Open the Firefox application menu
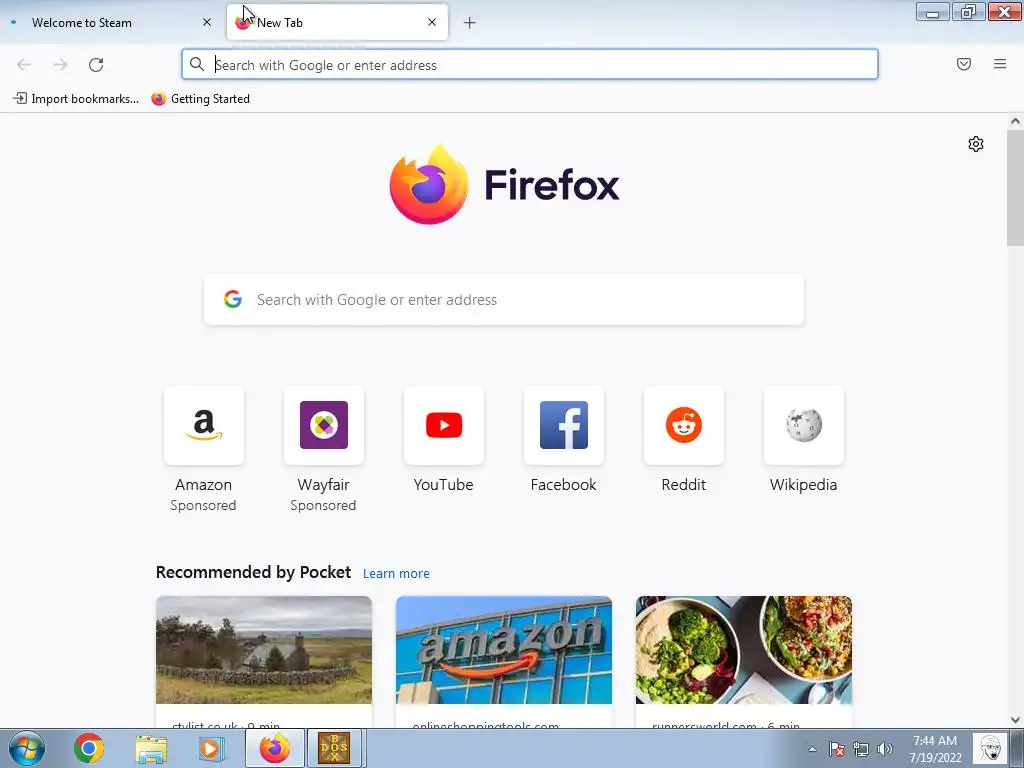Viewport: 1024px width, 768px height. coord(1000,64)
